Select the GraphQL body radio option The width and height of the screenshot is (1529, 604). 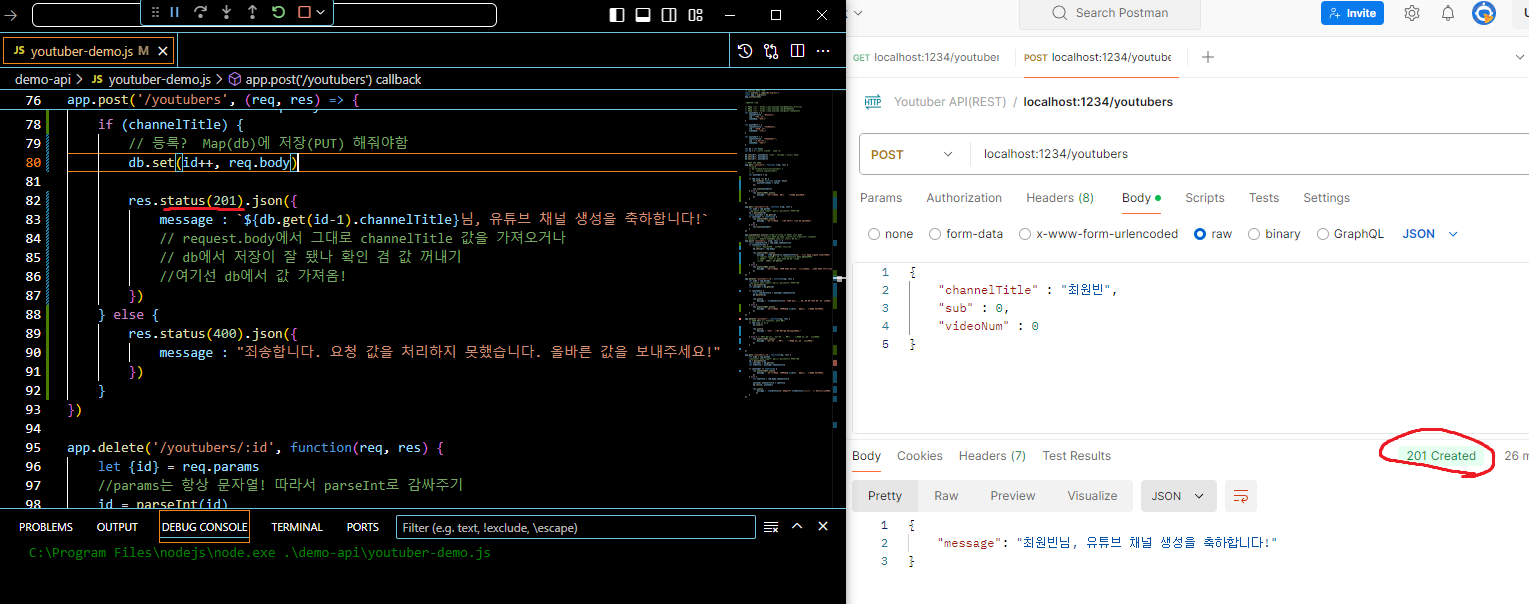1324,234
